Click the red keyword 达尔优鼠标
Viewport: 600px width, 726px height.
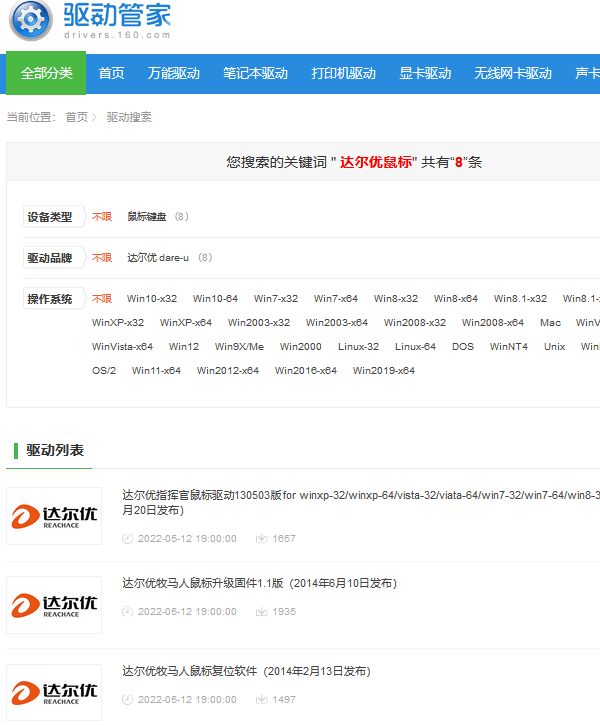click(375, 162)
